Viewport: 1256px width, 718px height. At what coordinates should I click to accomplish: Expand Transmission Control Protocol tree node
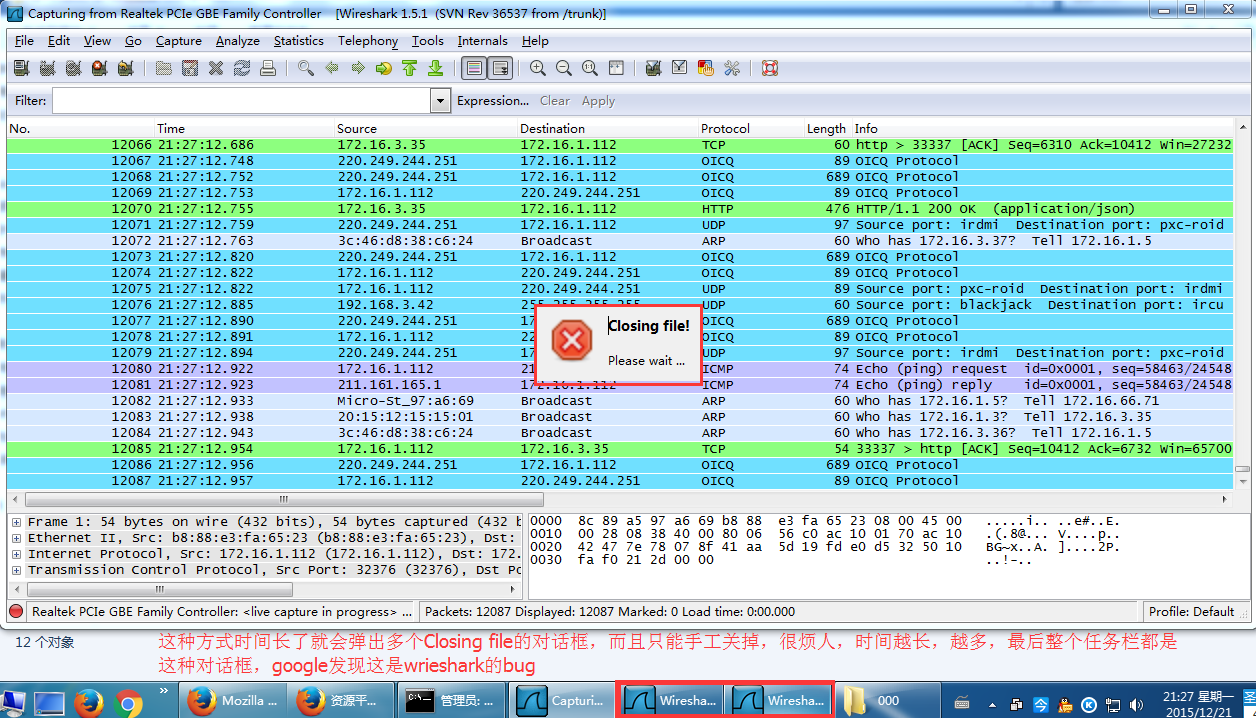click(x=17, y=570)
